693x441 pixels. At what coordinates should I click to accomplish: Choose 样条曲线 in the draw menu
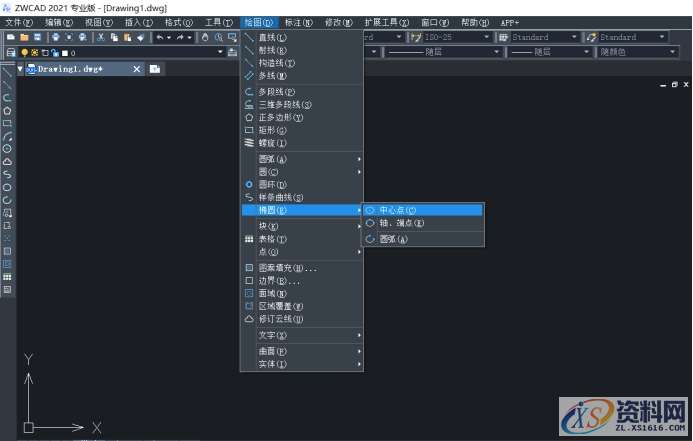[302, 198]
